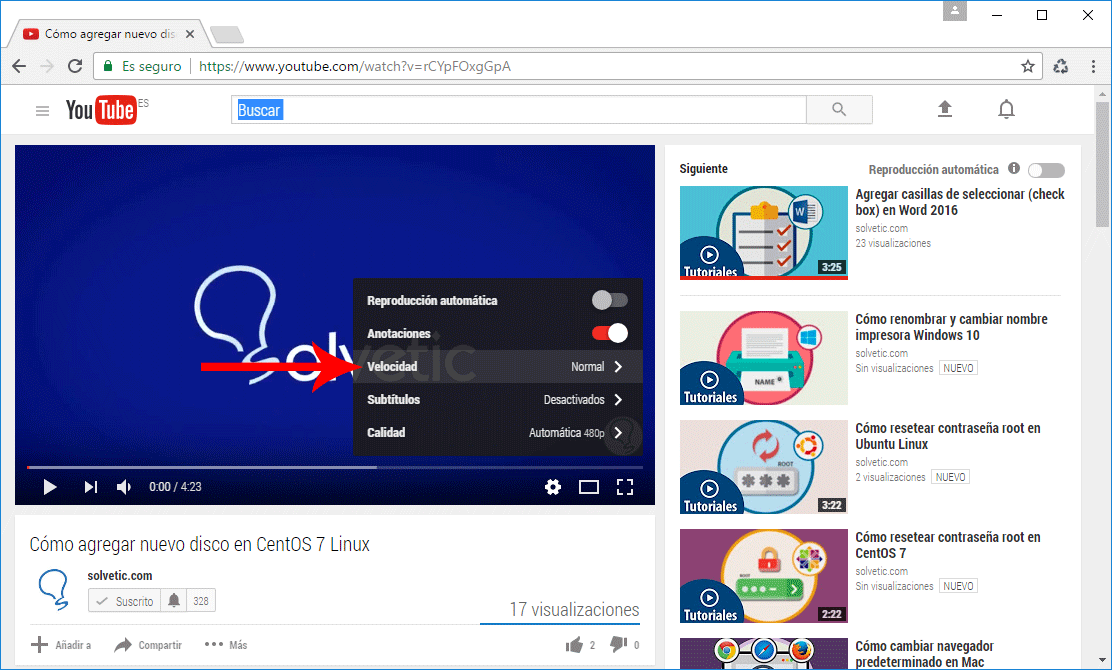Open Ubuntu root password video thumbnail
This screenshot has height=670, width=1112.
(764, 467)
